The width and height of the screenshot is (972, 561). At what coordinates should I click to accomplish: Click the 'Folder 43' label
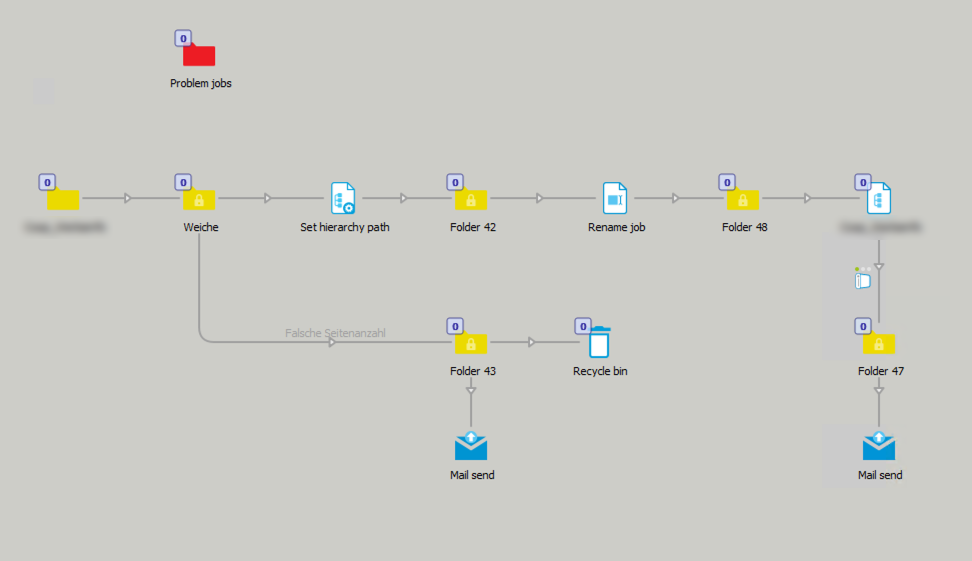coord(473,371)
